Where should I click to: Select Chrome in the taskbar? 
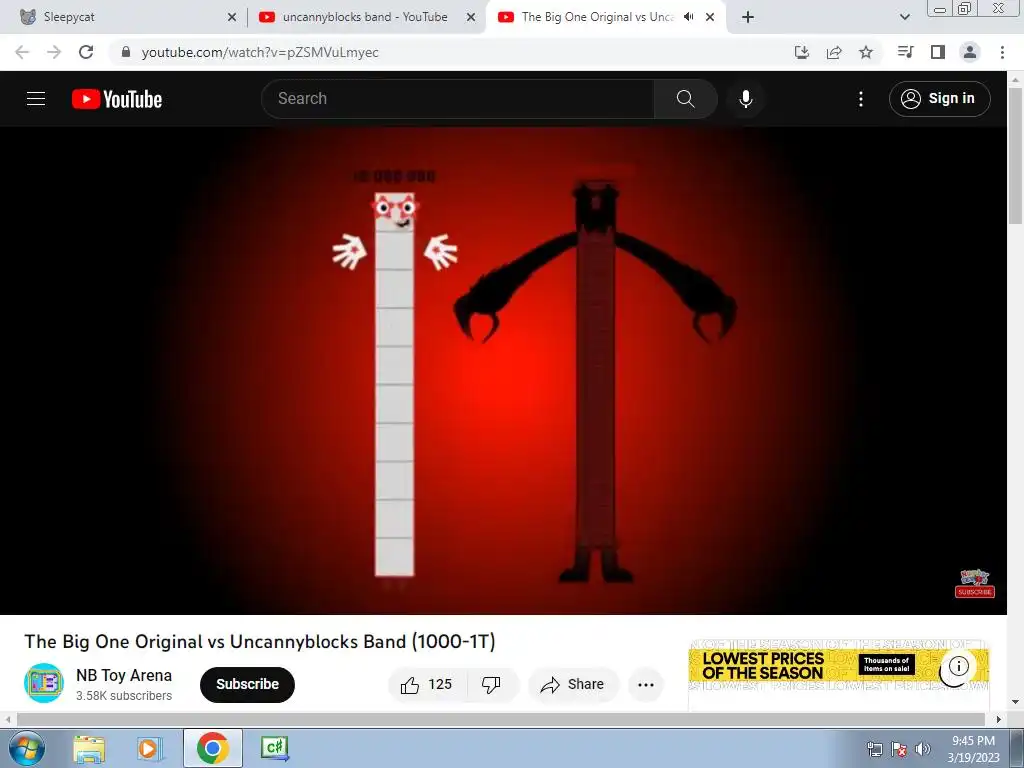point(212,748)
